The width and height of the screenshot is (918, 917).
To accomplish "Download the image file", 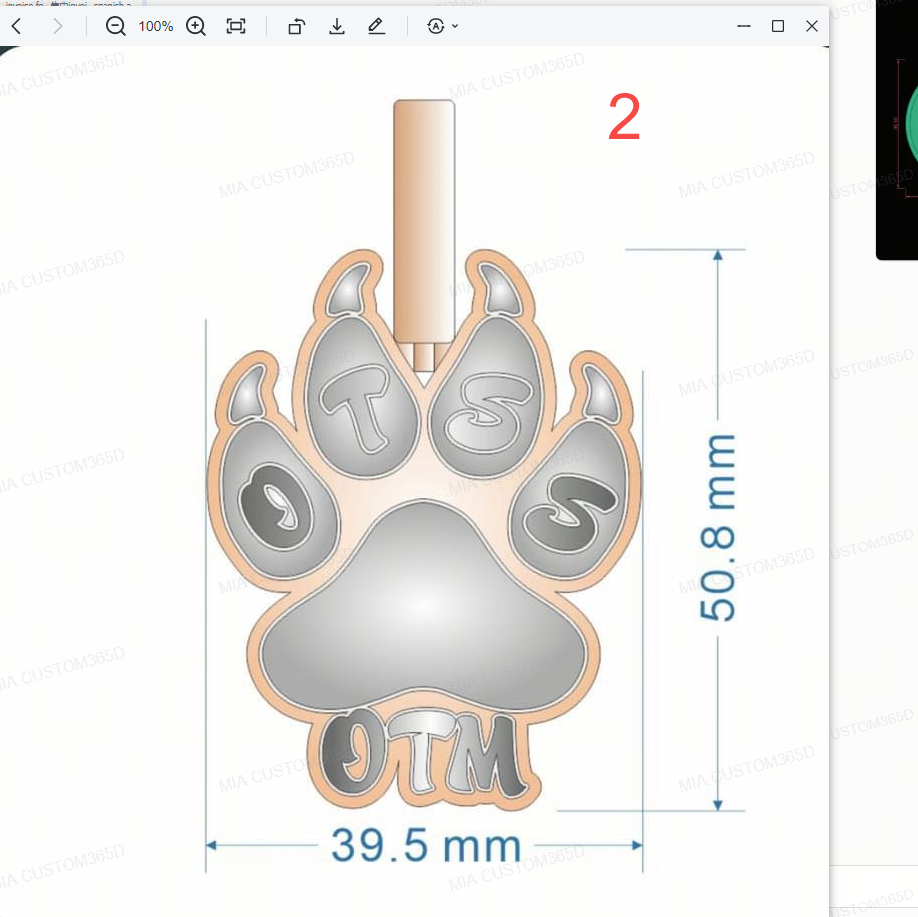I will (337, 26).
